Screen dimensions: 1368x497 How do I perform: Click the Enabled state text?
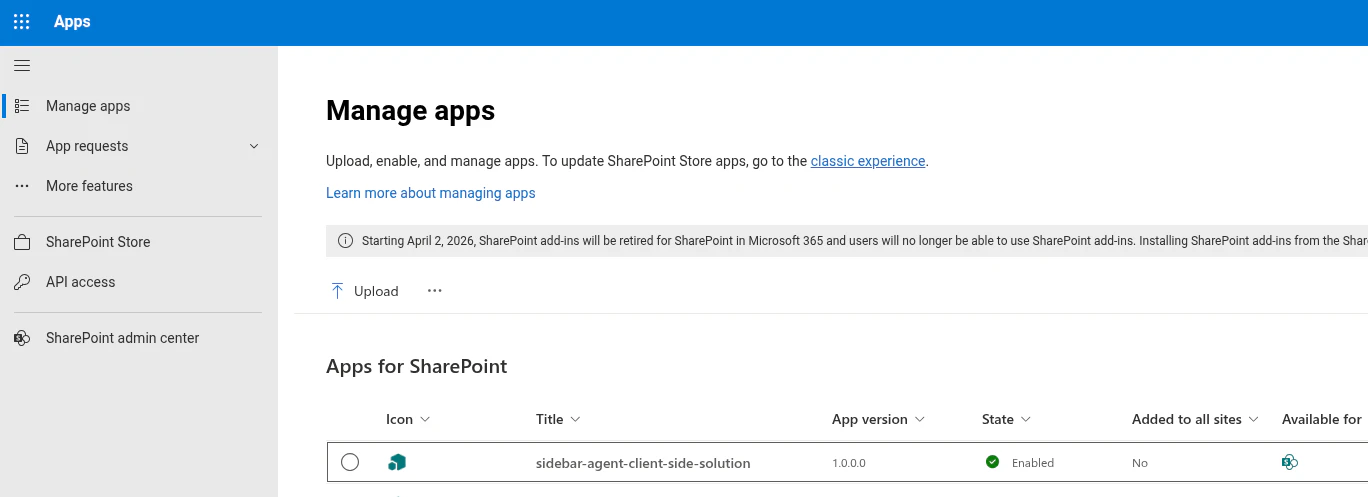point(1033,463)
